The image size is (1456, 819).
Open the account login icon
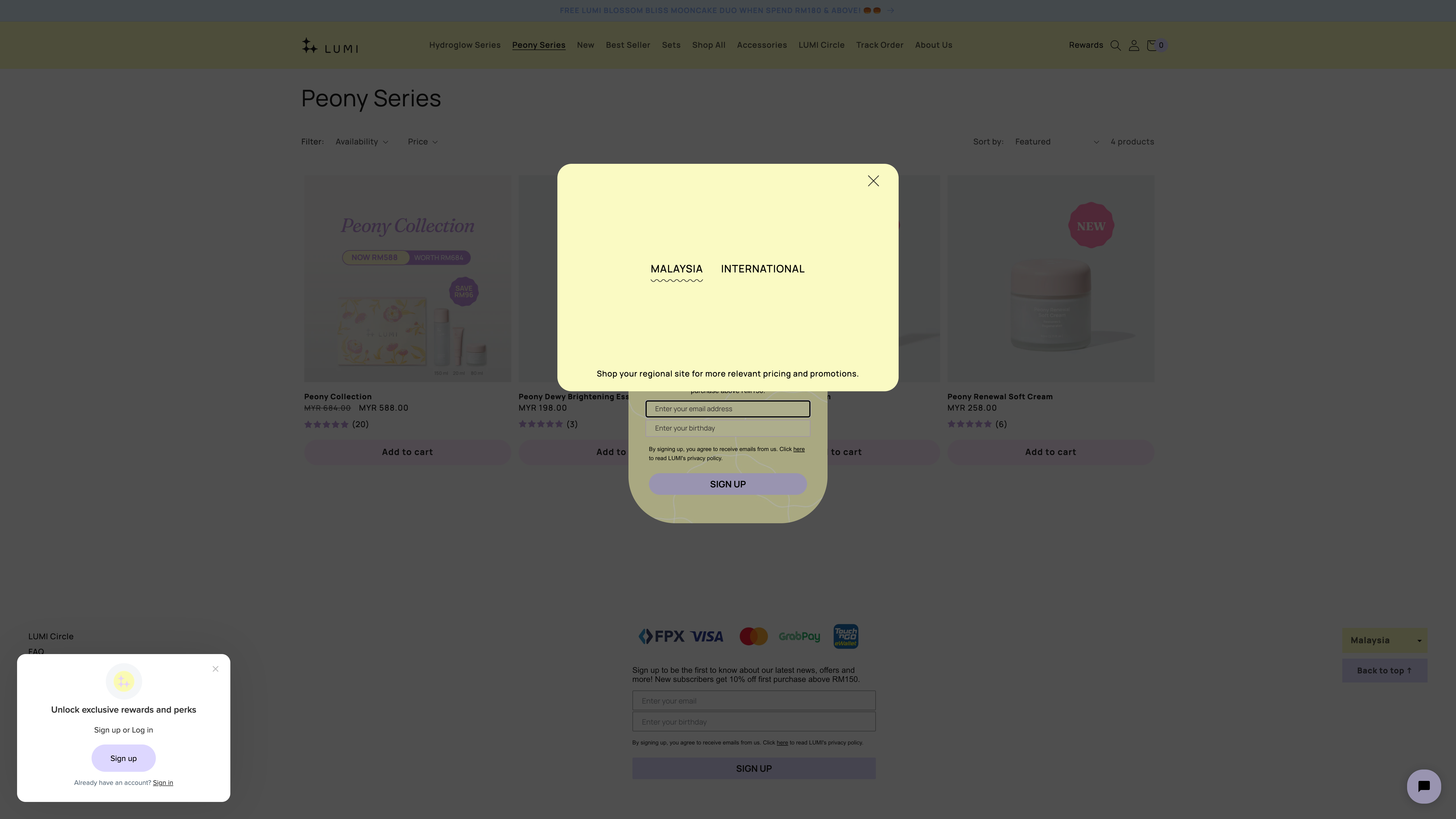(1134, 45)
